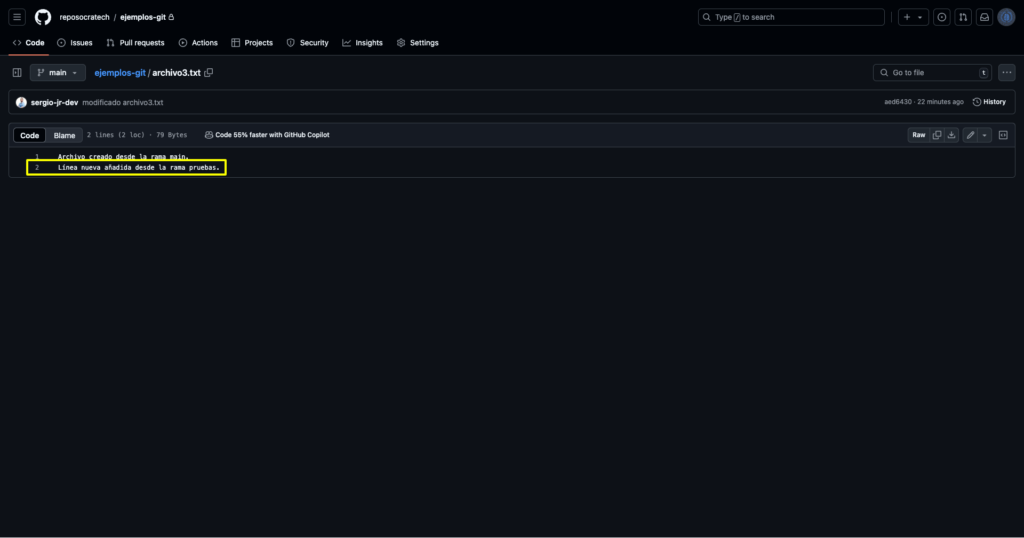Image resolution: width=1024 pixels, height=538 pixels.
Task: Download the raw file icon
Action: click(x=951, y=135)
